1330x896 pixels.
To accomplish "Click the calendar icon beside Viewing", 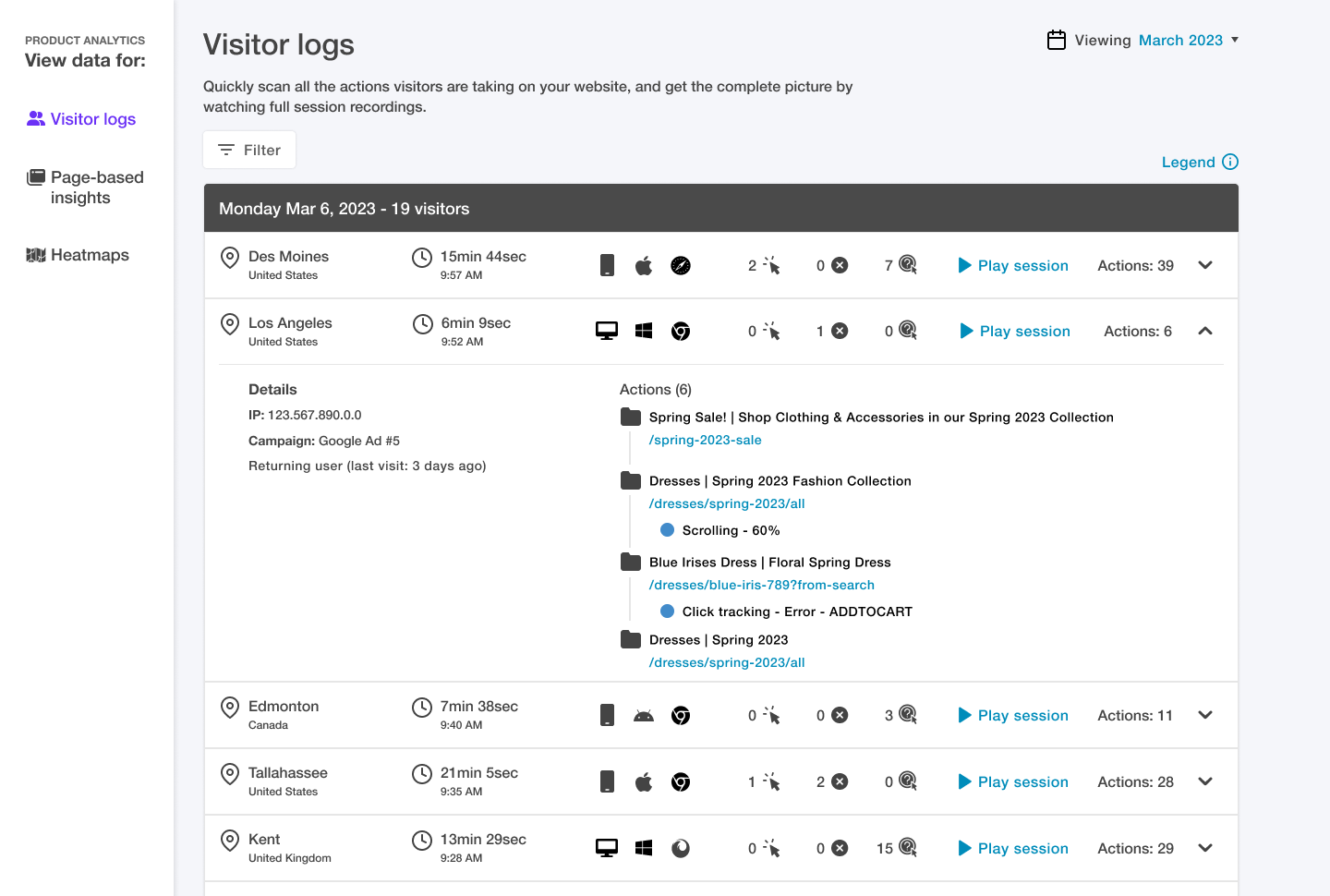I will 1057,40.
